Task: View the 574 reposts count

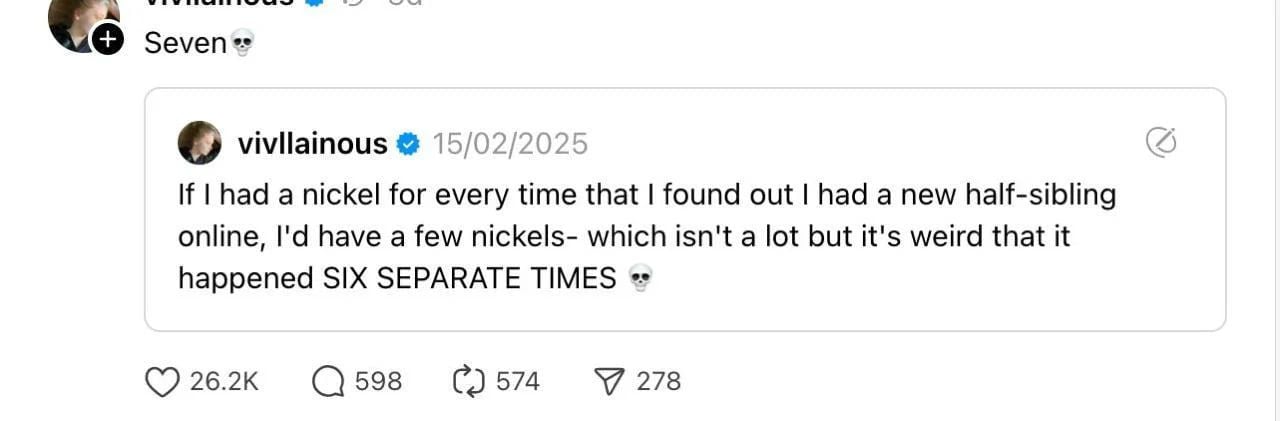Action: (x=518, y=381)
